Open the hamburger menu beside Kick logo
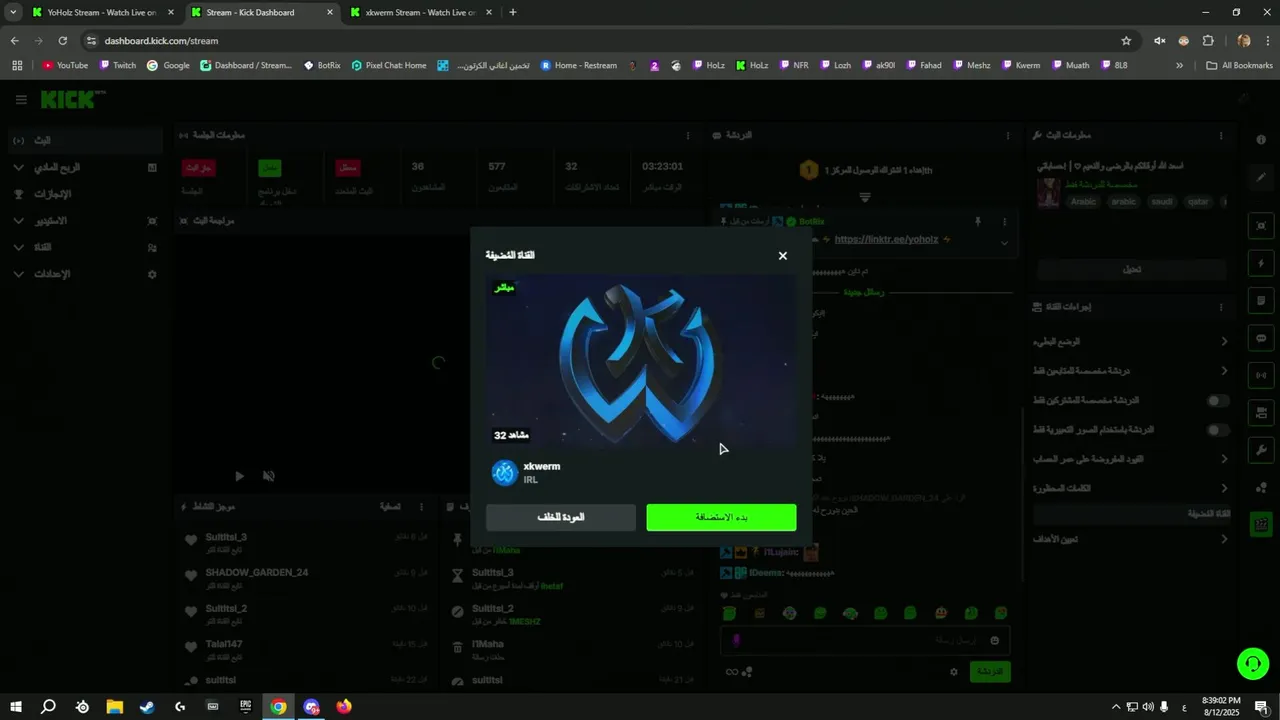 pos(21,100)
